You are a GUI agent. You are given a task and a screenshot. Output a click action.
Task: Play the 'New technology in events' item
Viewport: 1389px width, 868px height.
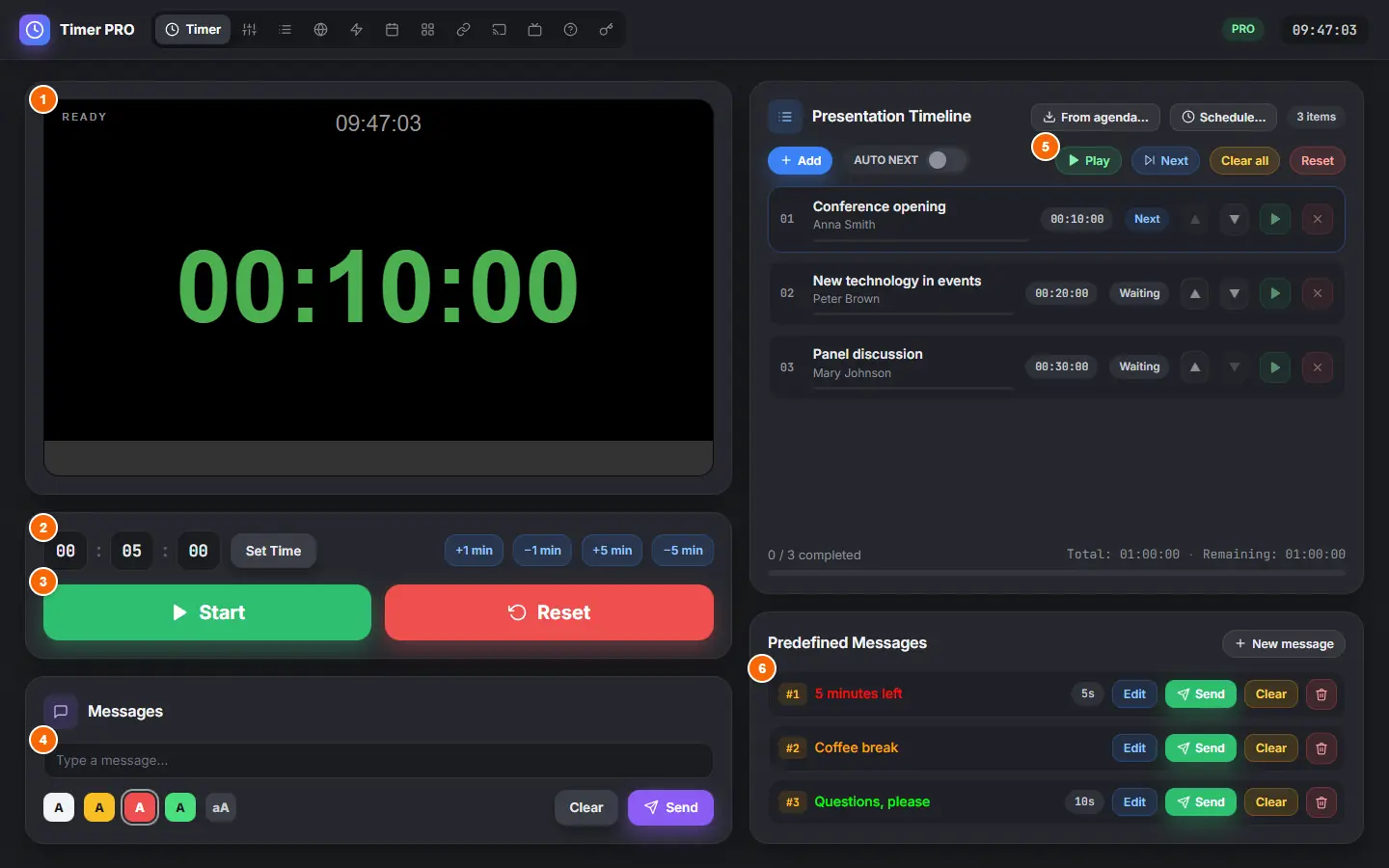(x=1275, y=293)
